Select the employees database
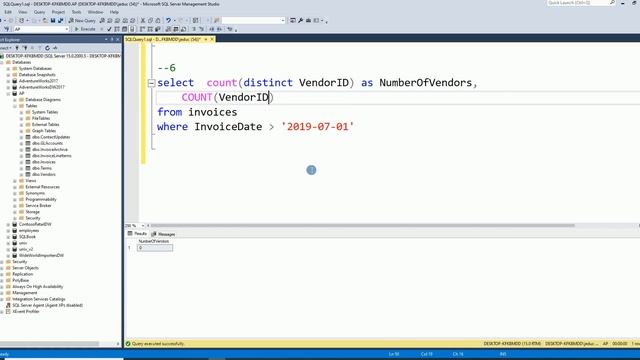640x360 pixels. [x=29, y=231]
